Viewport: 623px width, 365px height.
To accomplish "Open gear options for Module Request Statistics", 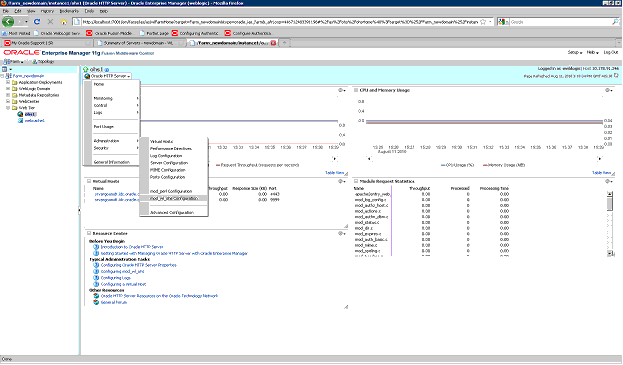I will 608,182.
